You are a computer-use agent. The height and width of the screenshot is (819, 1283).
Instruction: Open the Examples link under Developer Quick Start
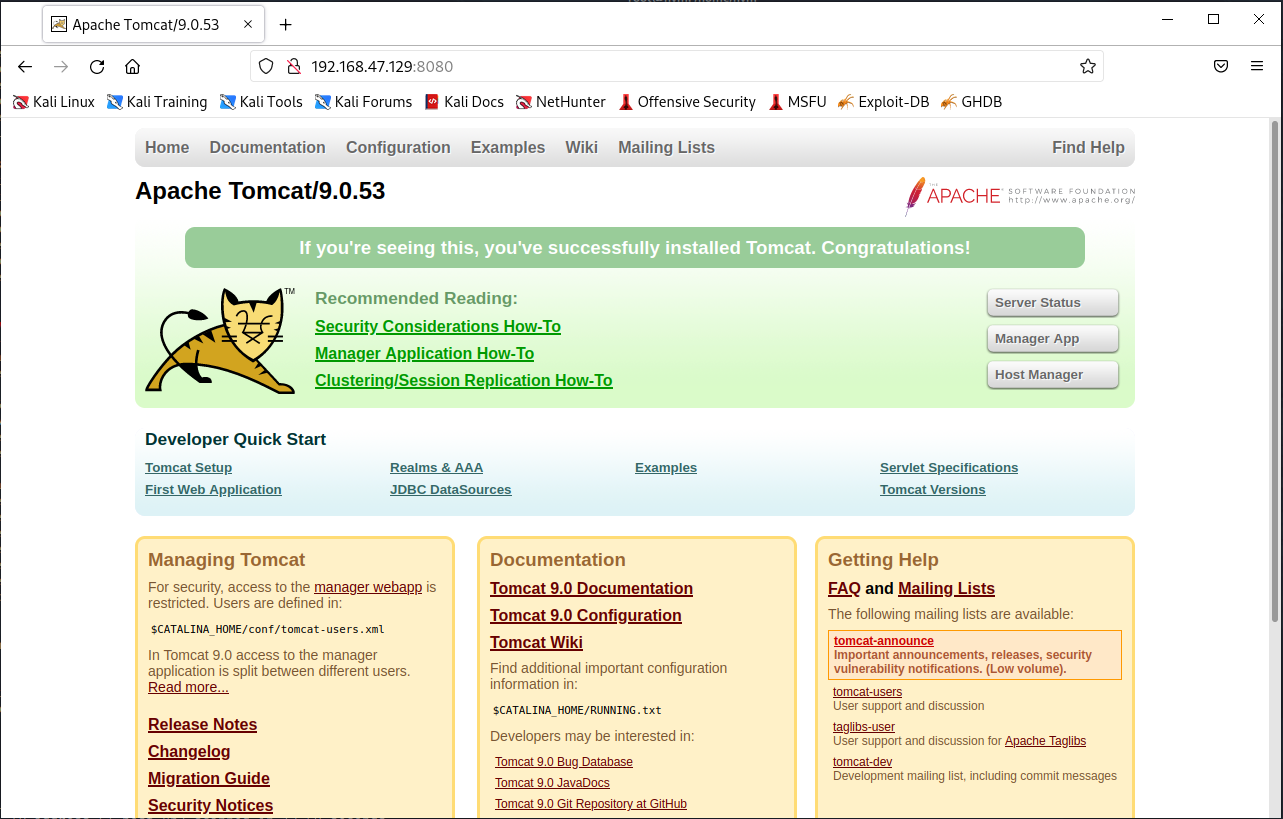pyautogui.click(x=666, y=468)
